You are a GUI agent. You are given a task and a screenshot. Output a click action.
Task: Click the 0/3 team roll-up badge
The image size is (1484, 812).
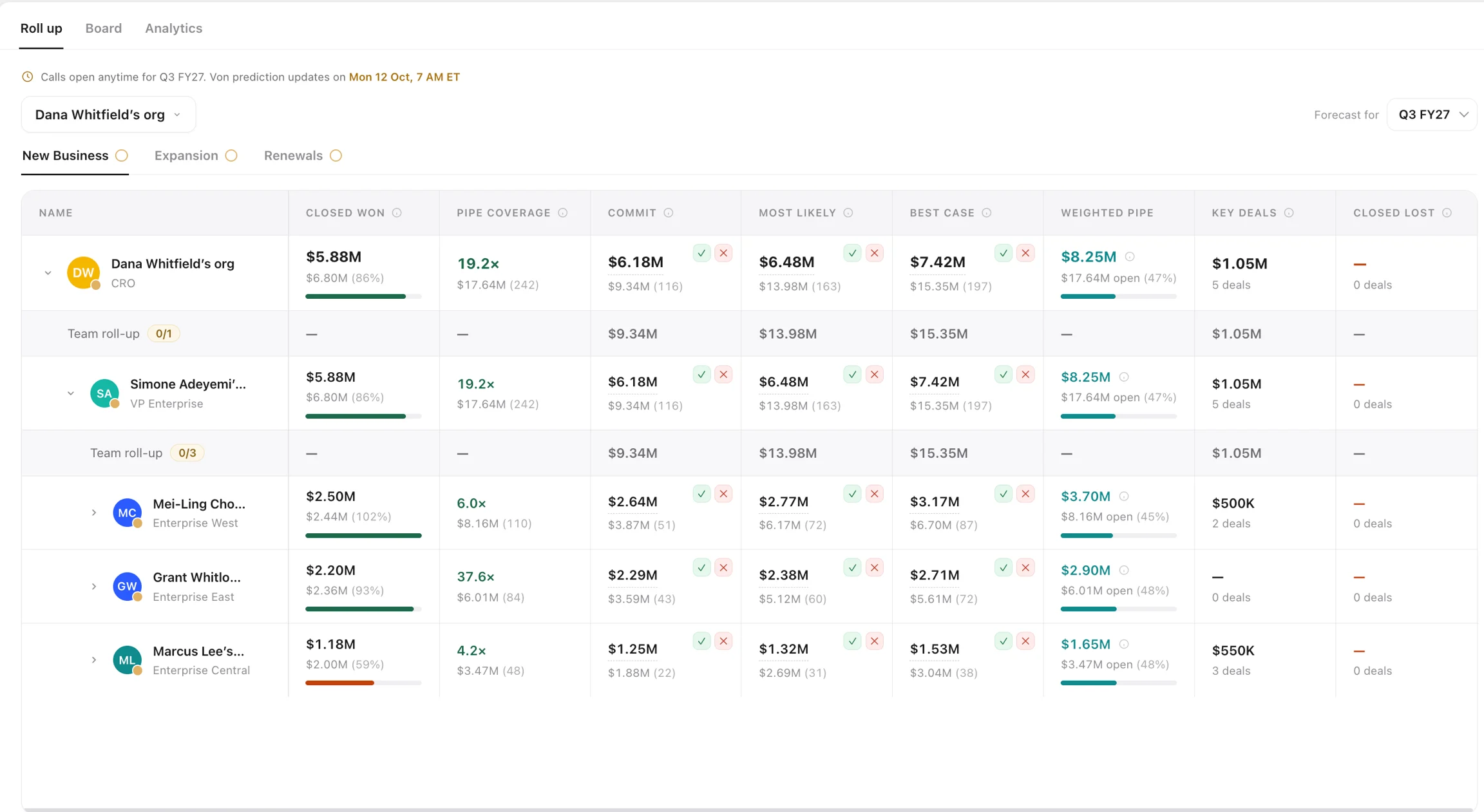(187, 453)
